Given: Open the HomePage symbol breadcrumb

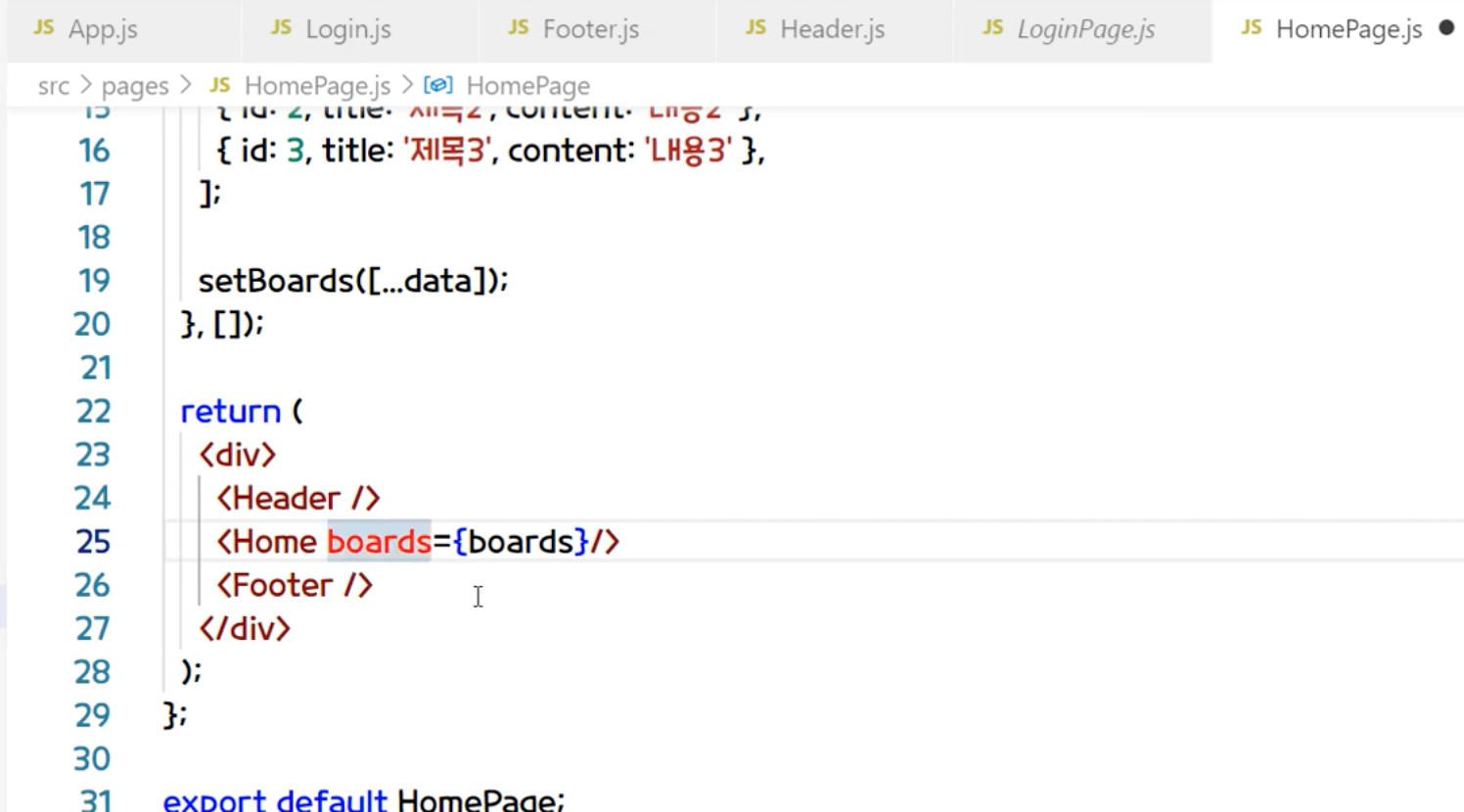Looking at the screenshot, I should [x=528, y=86].
